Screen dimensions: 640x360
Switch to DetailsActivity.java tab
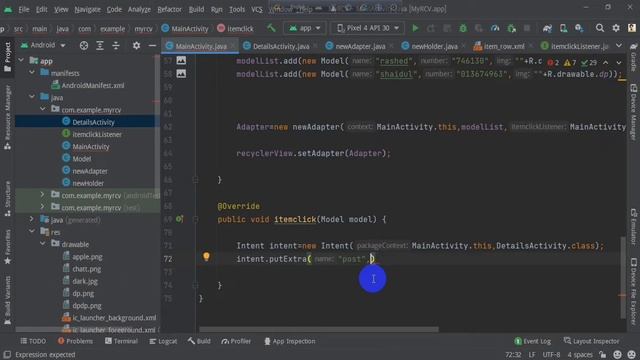pyautogui.click(x=281, y=46)
